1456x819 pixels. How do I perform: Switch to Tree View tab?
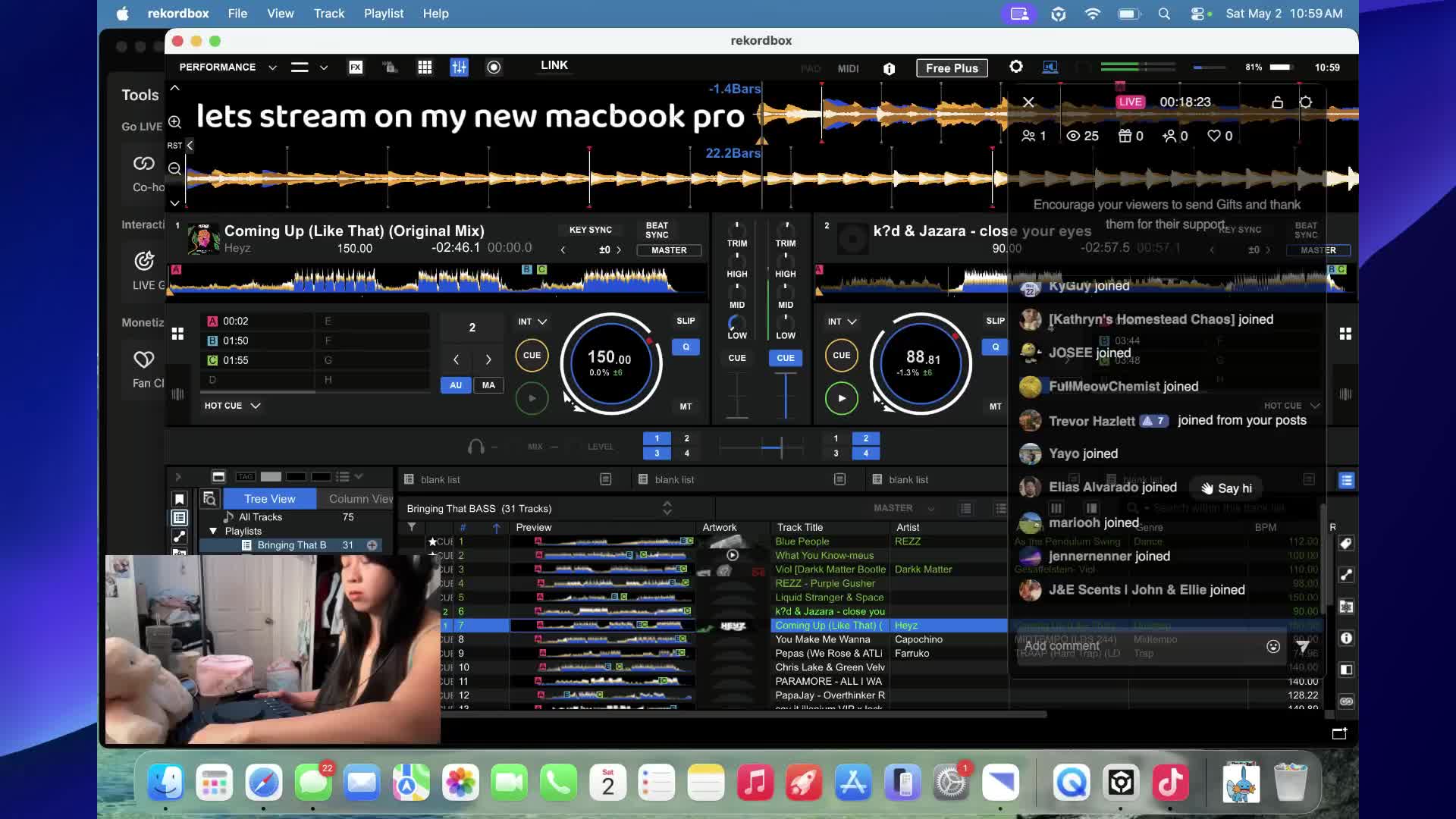pyautogui.click(x=270, y=498)
